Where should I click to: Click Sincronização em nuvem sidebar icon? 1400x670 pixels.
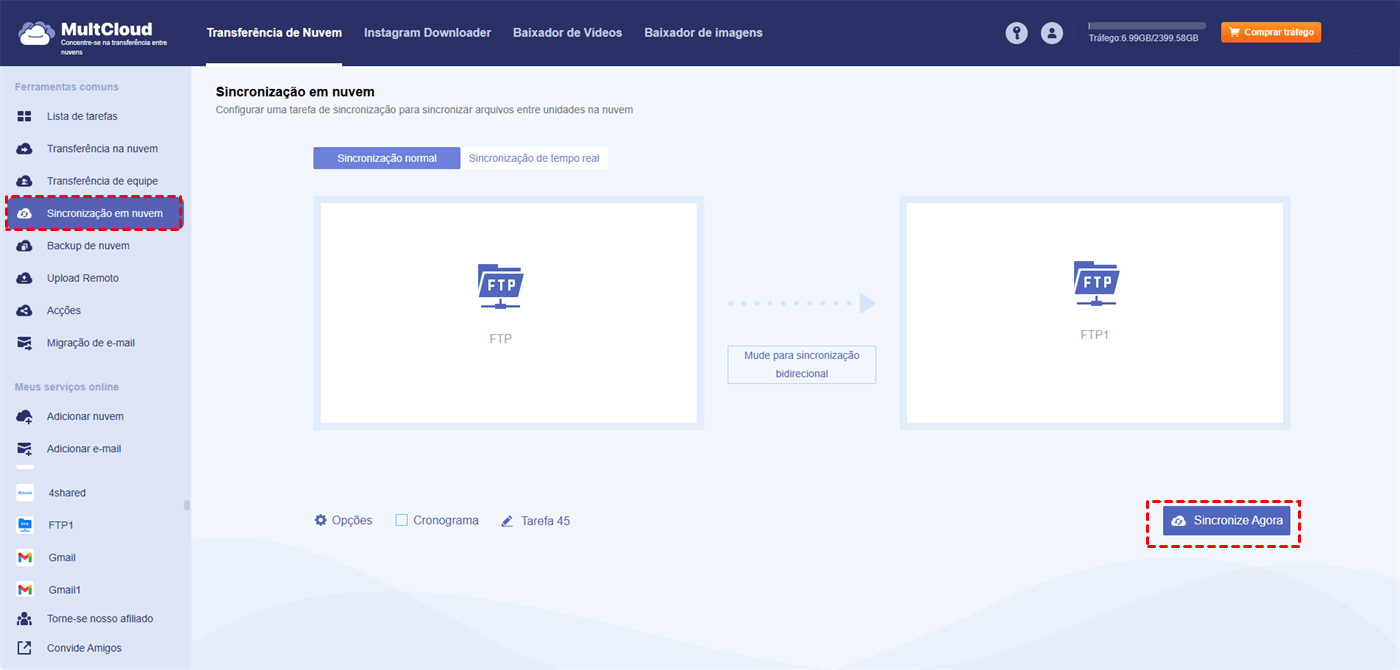coord(25,214)
